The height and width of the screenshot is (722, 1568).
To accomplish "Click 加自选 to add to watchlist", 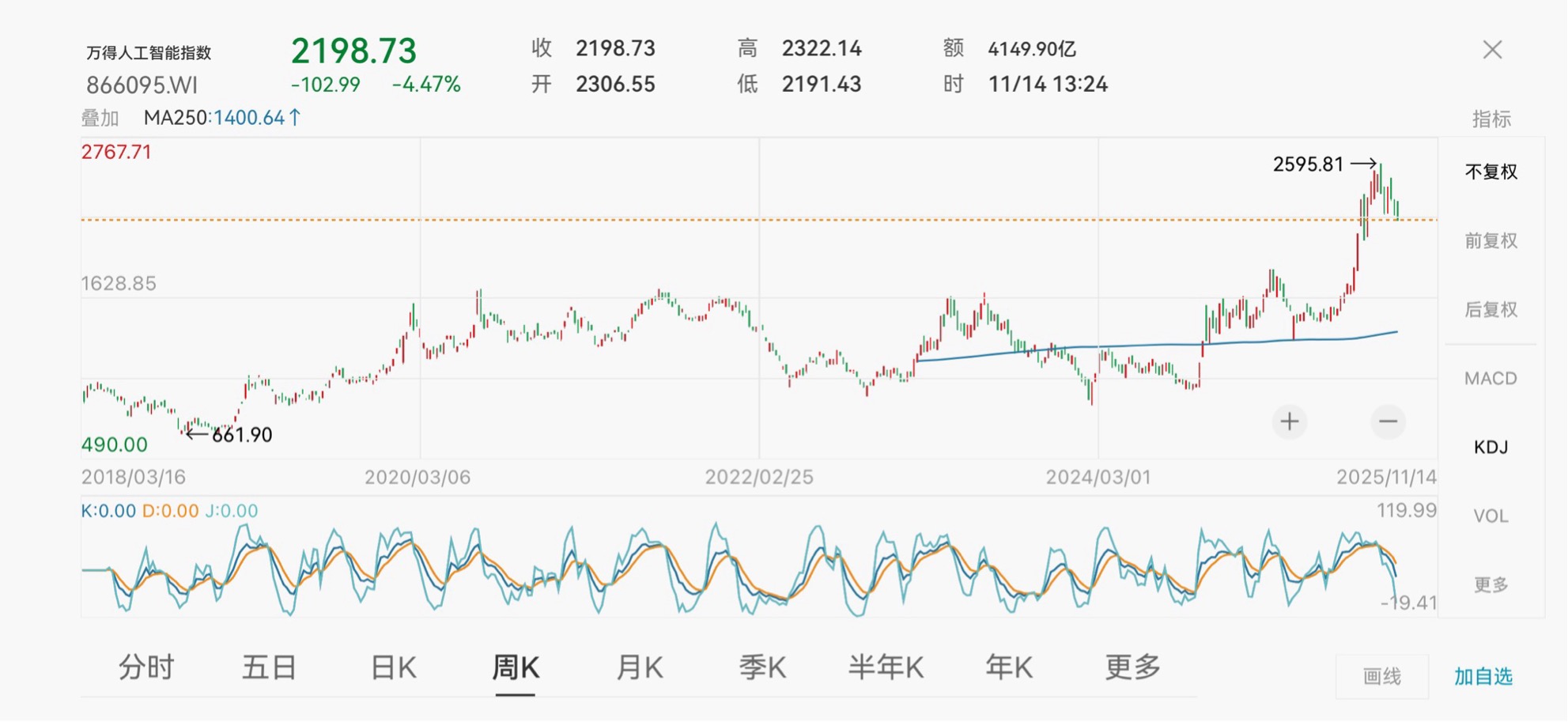I will point(1483,676).
